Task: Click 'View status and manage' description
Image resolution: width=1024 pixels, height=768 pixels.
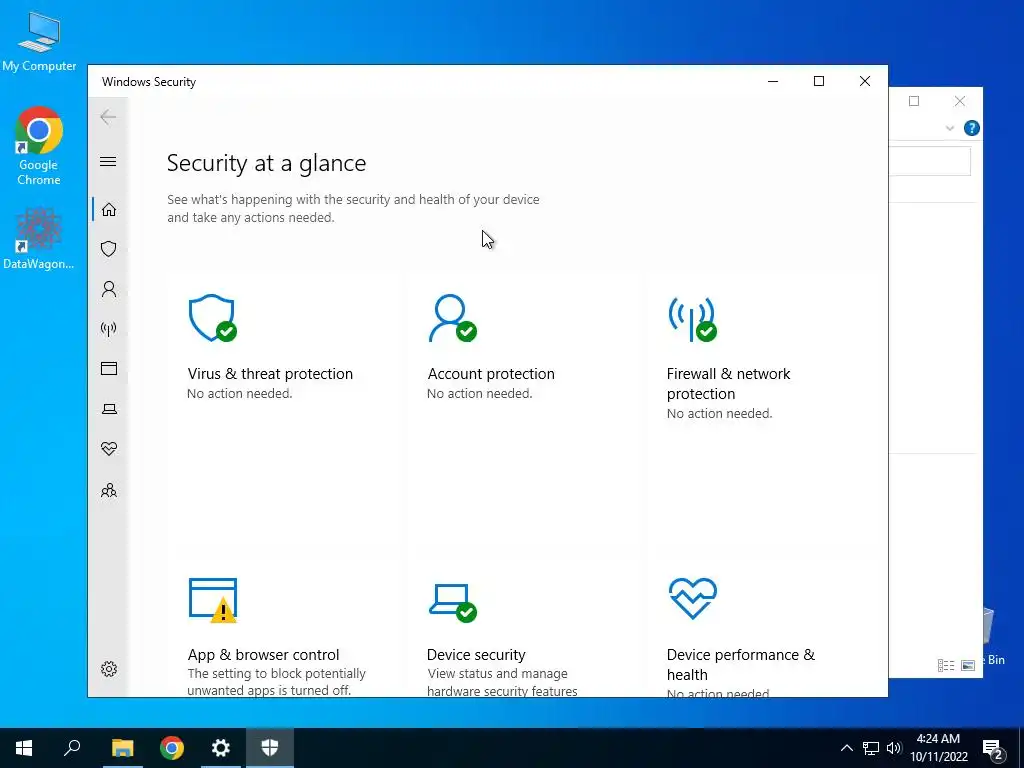Action: [498, 673]
